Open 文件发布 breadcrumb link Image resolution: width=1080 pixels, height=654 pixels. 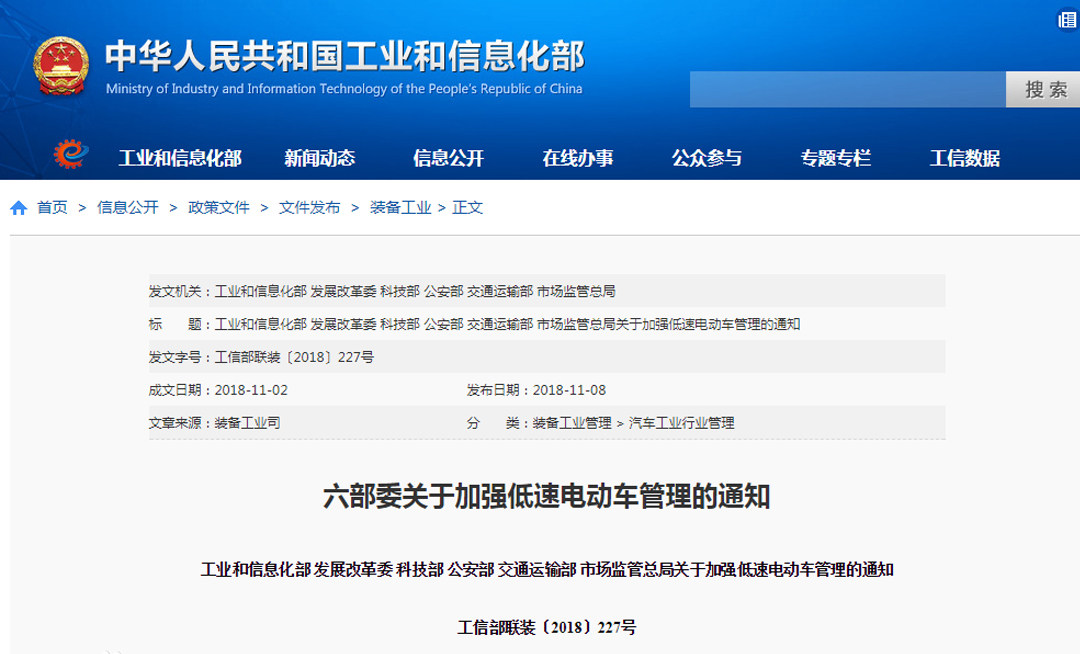tap(309, 208)
